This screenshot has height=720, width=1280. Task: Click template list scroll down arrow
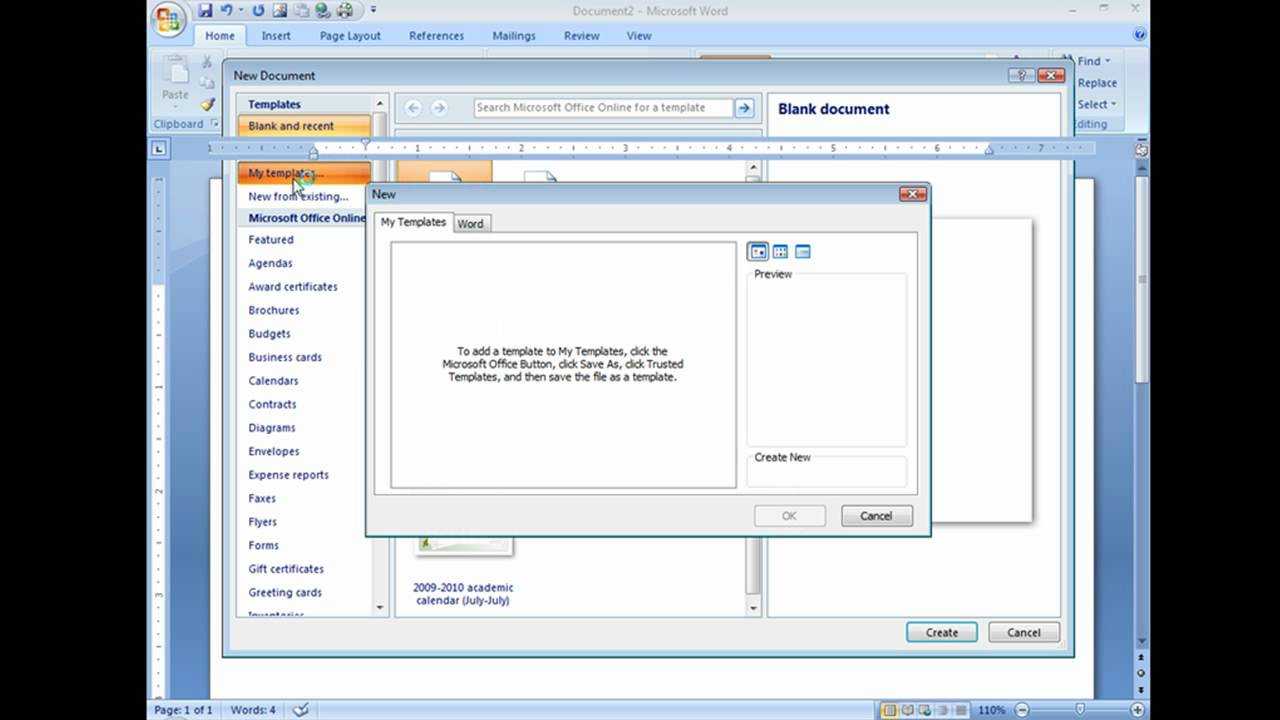point(379,607)
